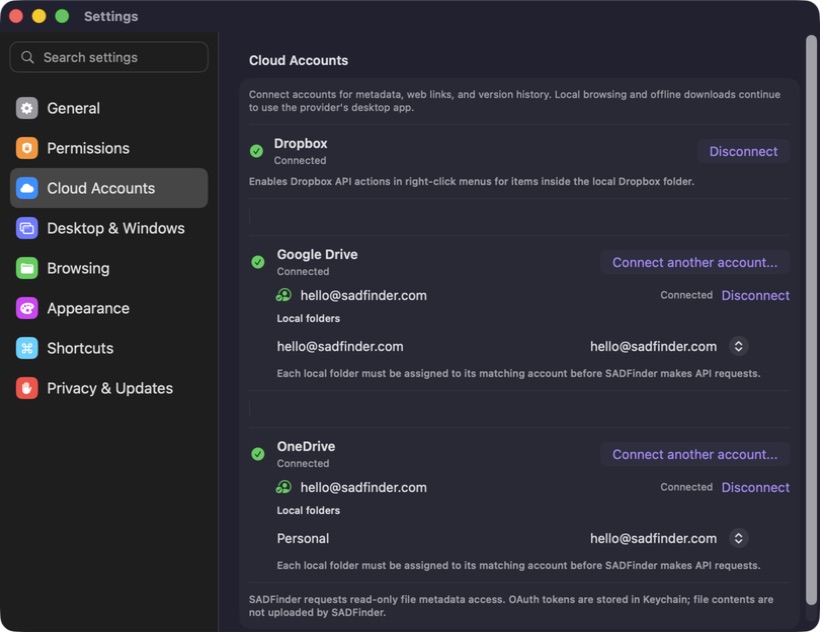The height and width of the screenshot is (632, 820).
Task: Click the General gear icon in sidebar
Action: tap(27, 108)
